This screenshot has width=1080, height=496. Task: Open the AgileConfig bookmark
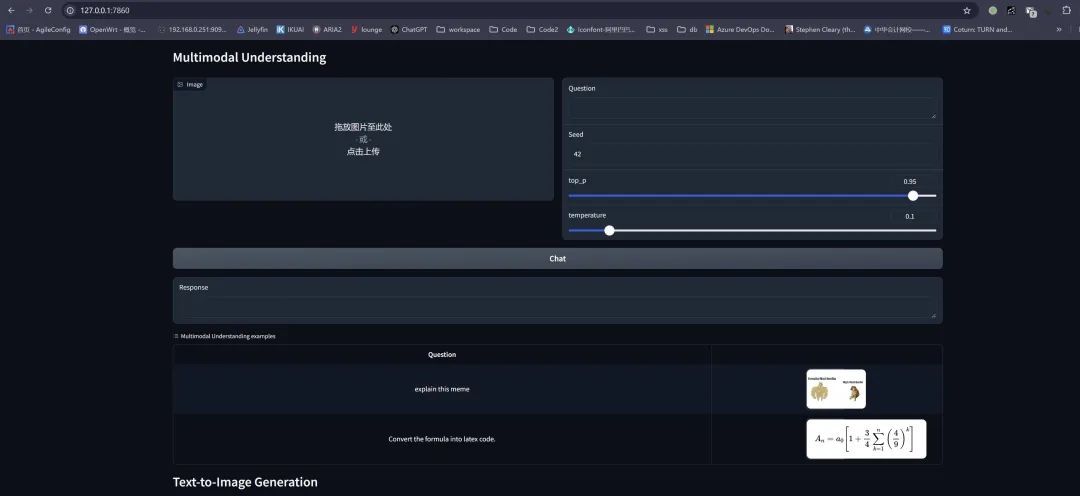[39, 30]
